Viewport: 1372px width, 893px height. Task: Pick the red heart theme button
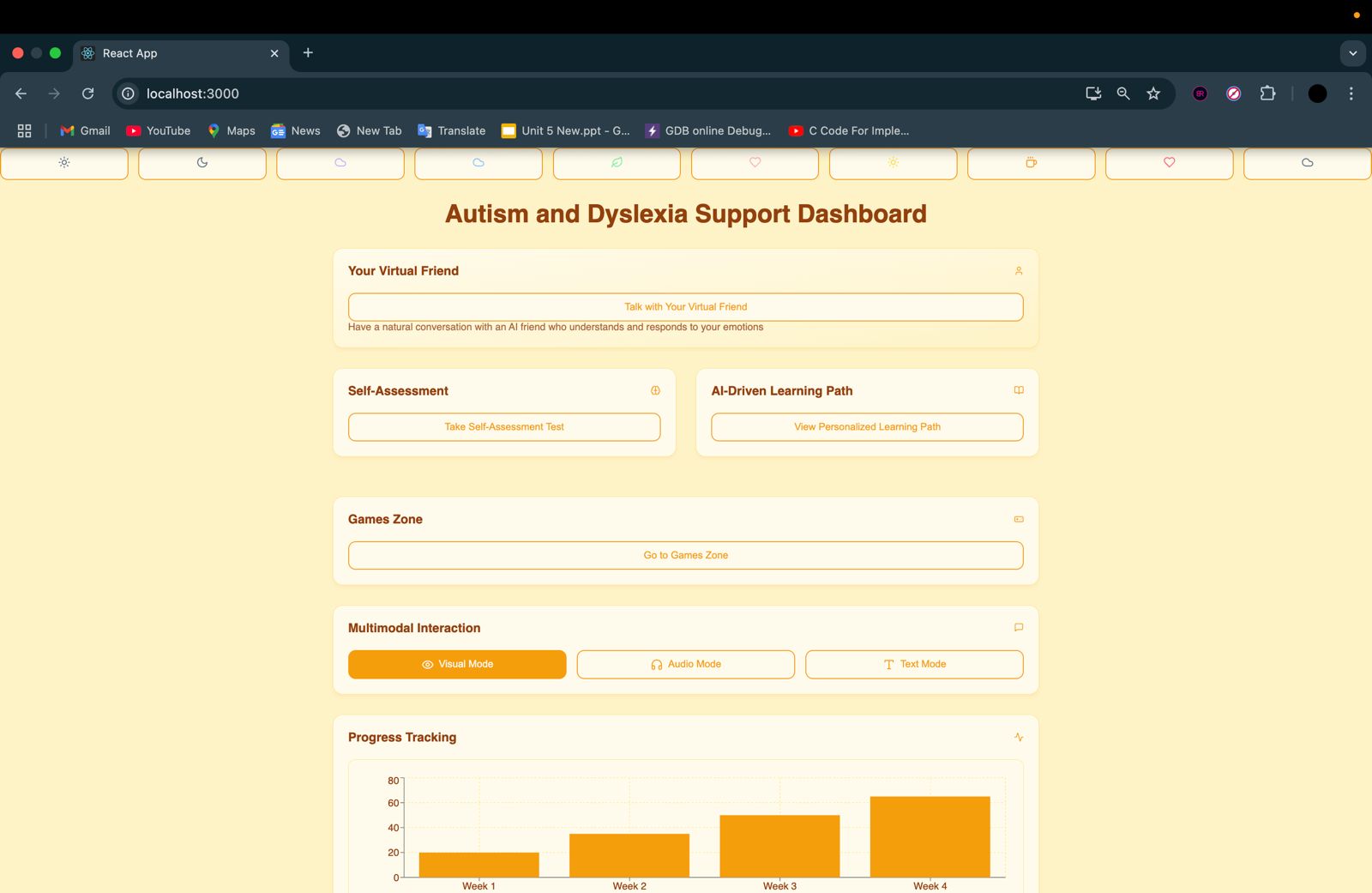[1170, 163]
